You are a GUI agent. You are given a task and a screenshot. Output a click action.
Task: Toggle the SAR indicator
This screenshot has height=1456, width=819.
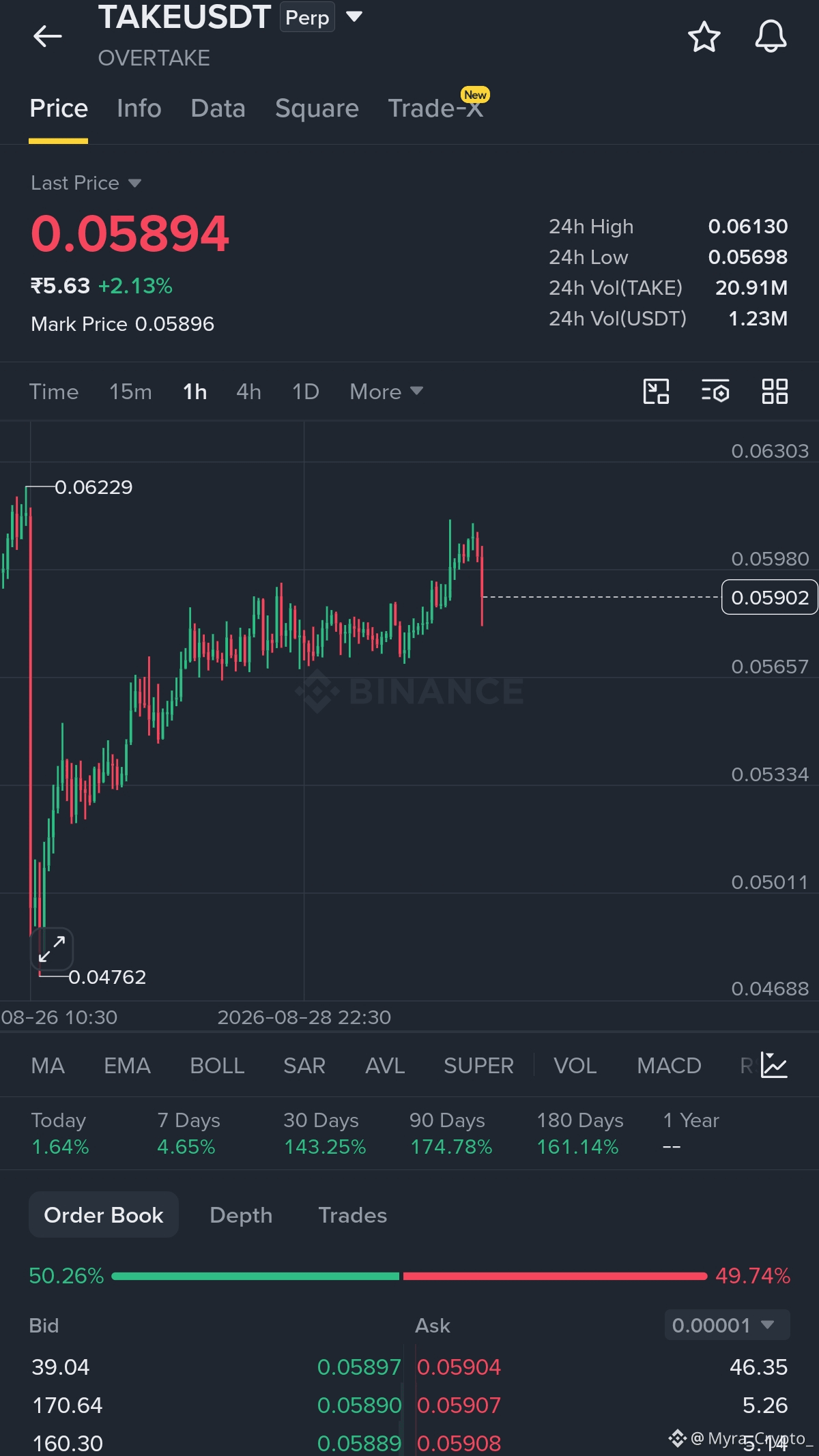pyautogui.click(x=304, y=1065)
